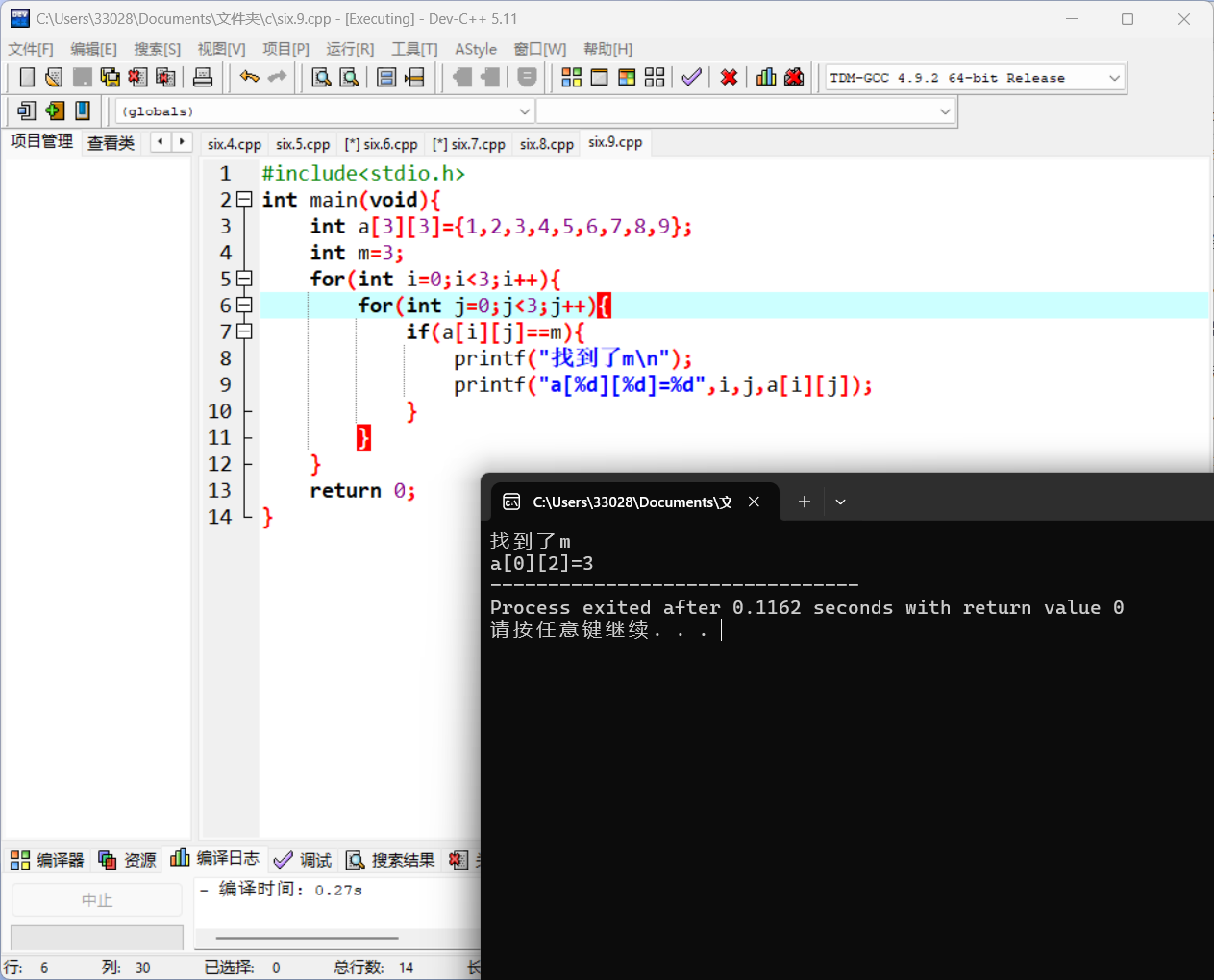
Task: Click the New file toolbar icon
Action: (x=27, y=77)
